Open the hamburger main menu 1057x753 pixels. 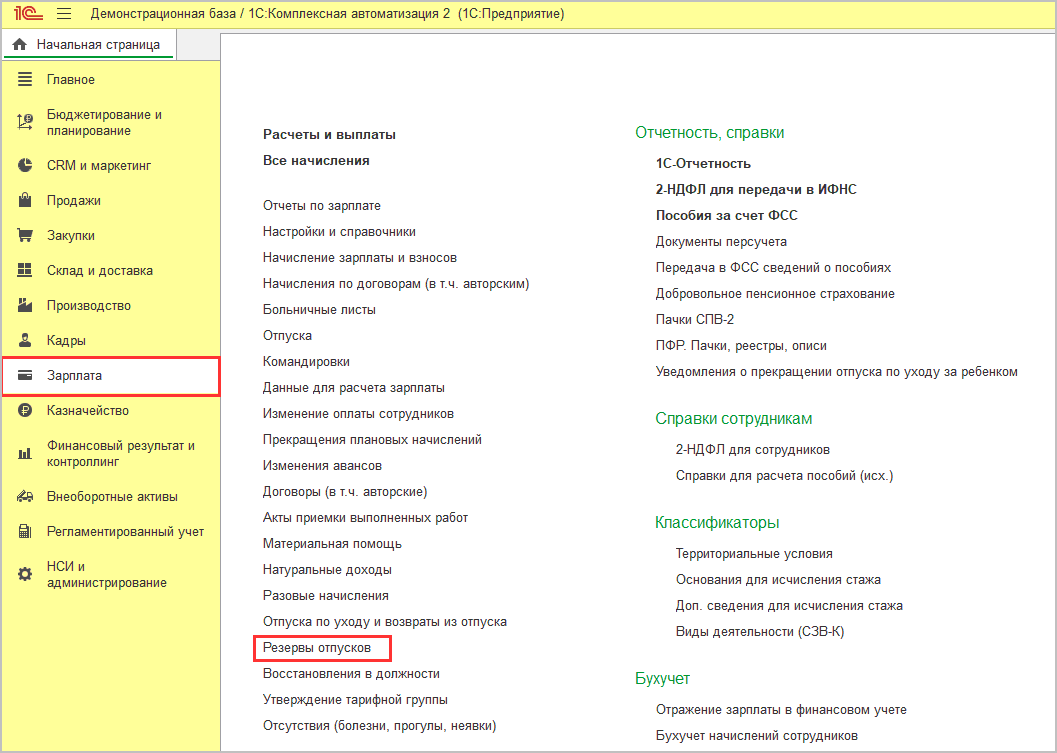pos(63,14)
